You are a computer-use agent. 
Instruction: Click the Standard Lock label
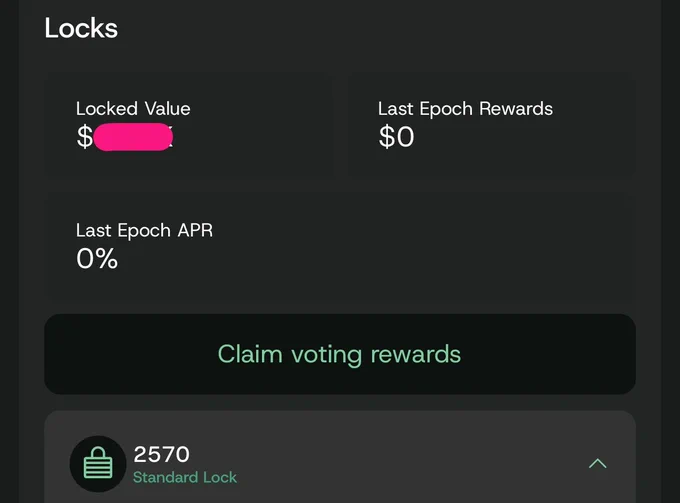pyautogui.click(x=185, y=477)
